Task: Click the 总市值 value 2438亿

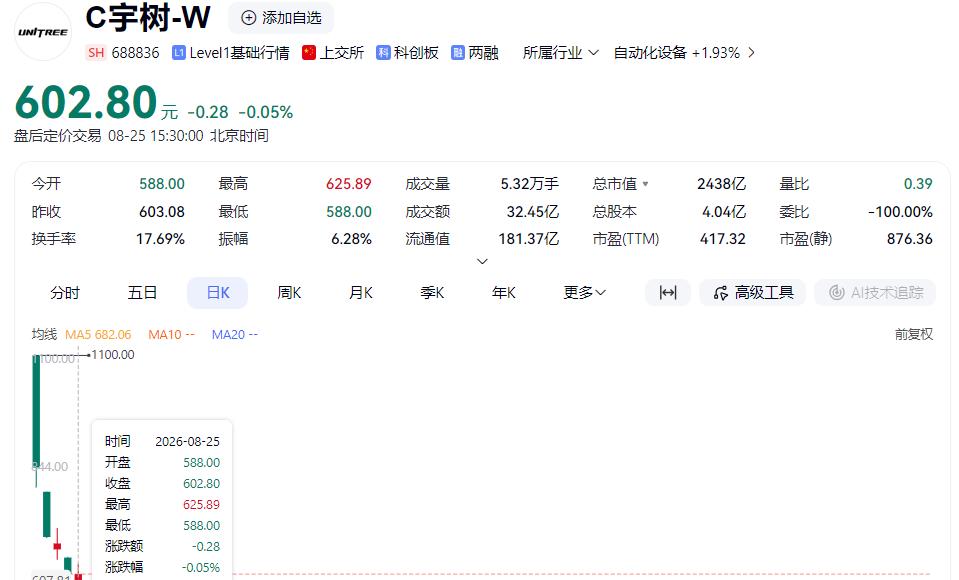Action: click(x=722, y=184)
